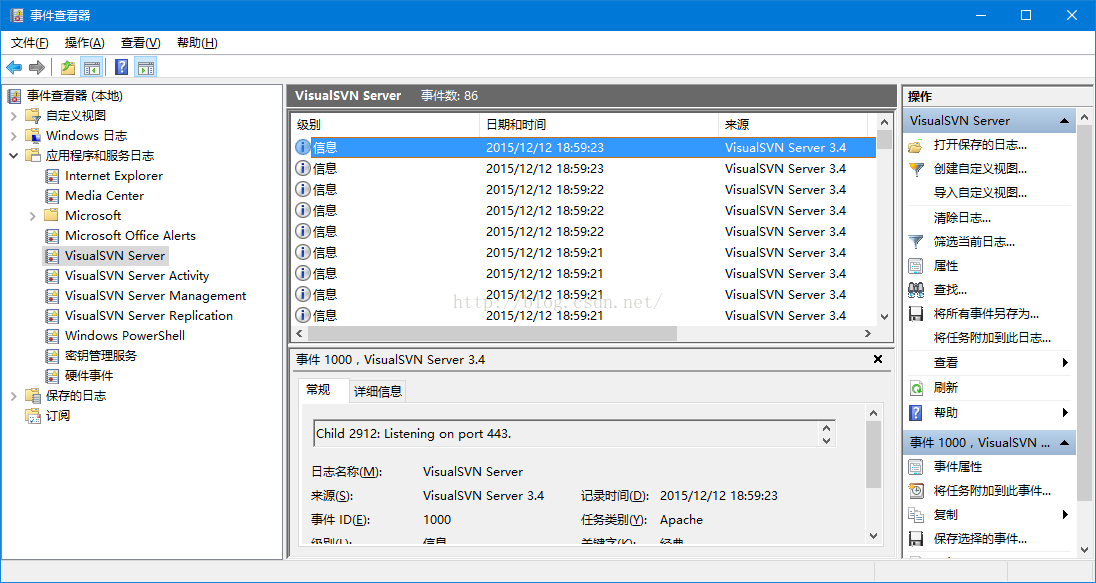The height and width of the screenshot is (583, 1096).
Task: Click the event list scroll down arrow
Action: click(x=884, y=317)
